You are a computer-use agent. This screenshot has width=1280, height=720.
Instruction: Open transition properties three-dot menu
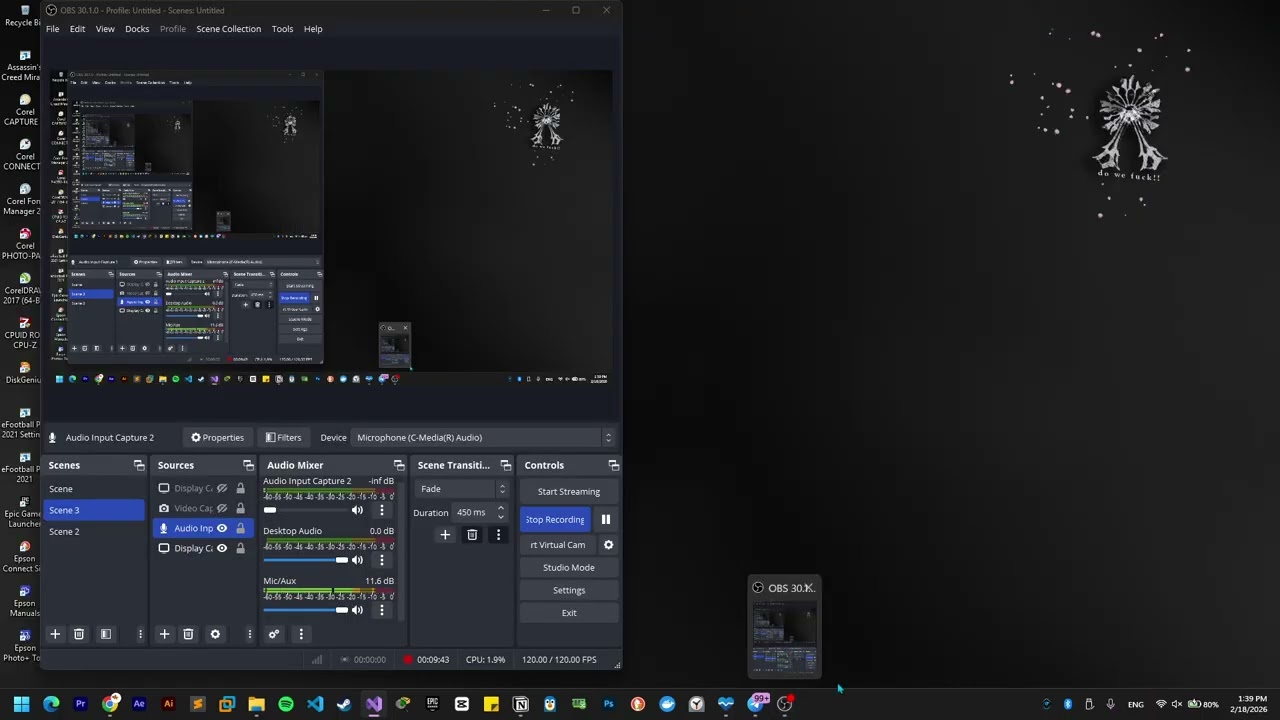tap(498, 535)
